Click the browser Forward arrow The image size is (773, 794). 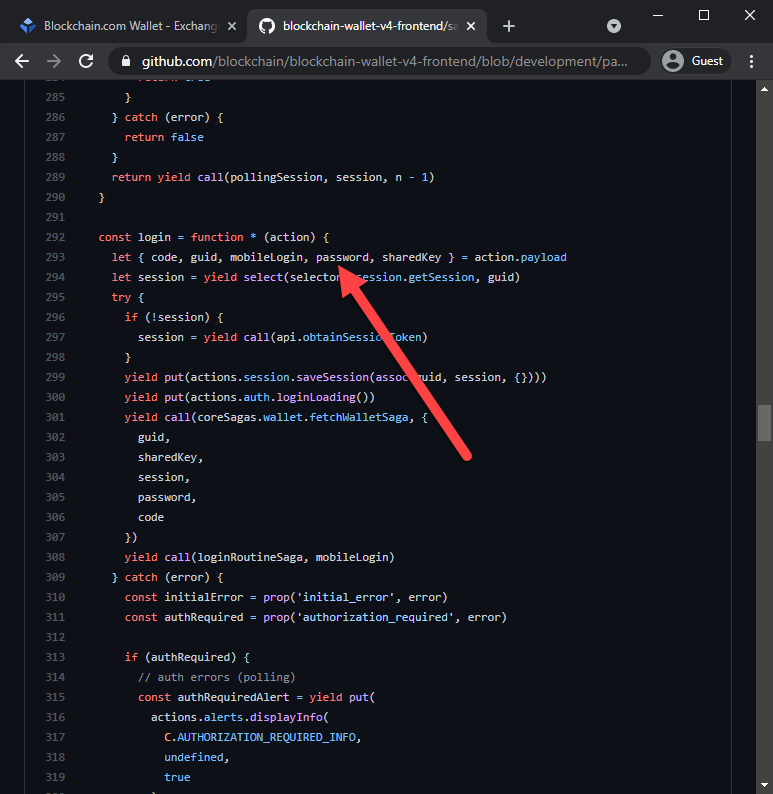coord(54,61)
